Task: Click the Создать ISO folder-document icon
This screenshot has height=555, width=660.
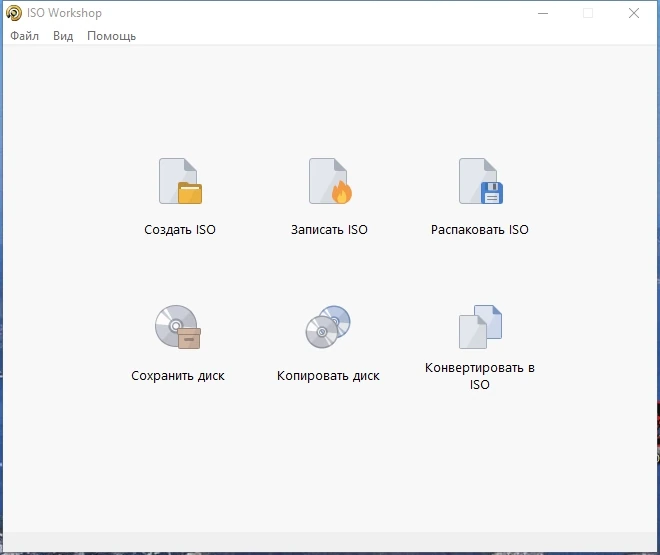Action: 180,181
